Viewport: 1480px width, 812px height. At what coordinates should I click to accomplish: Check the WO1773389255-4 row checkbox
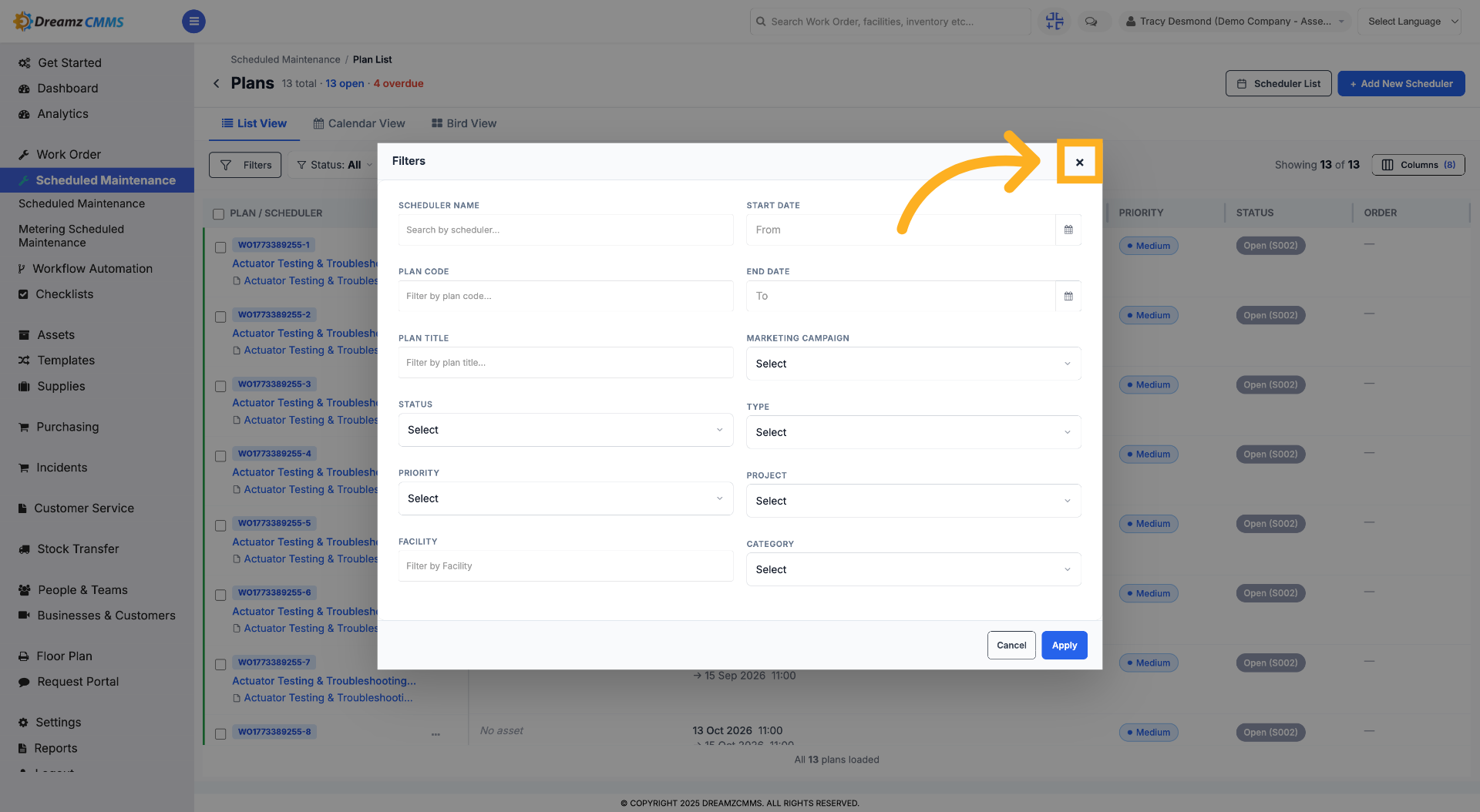coord(220,456)
